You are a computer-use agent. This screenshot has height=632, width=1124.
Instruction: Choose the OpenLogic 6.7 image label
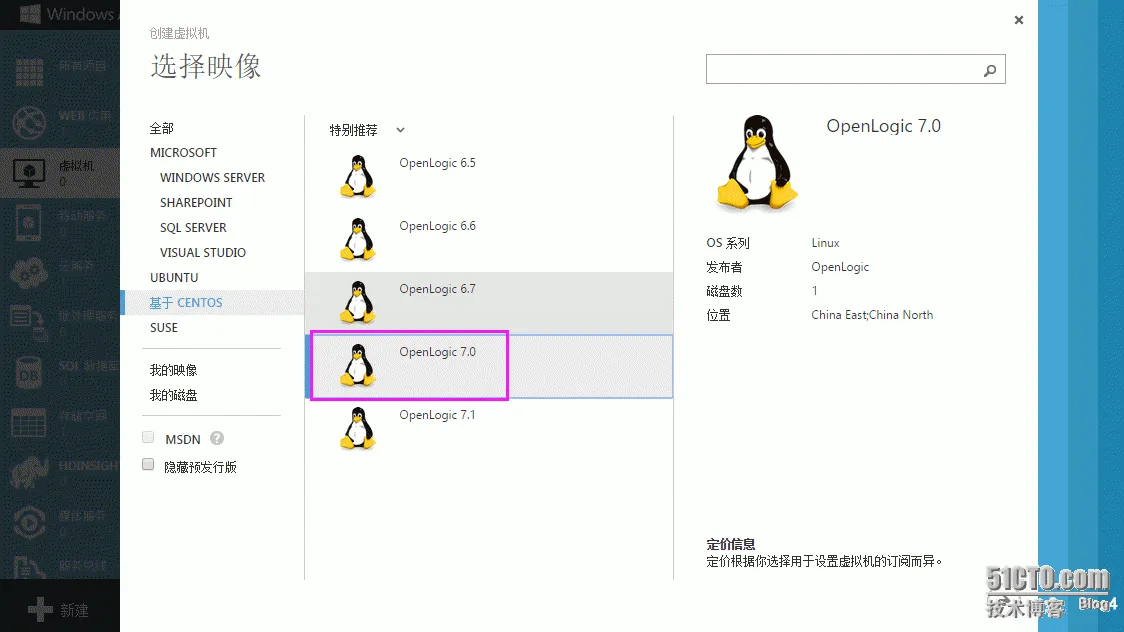(437, 289)
